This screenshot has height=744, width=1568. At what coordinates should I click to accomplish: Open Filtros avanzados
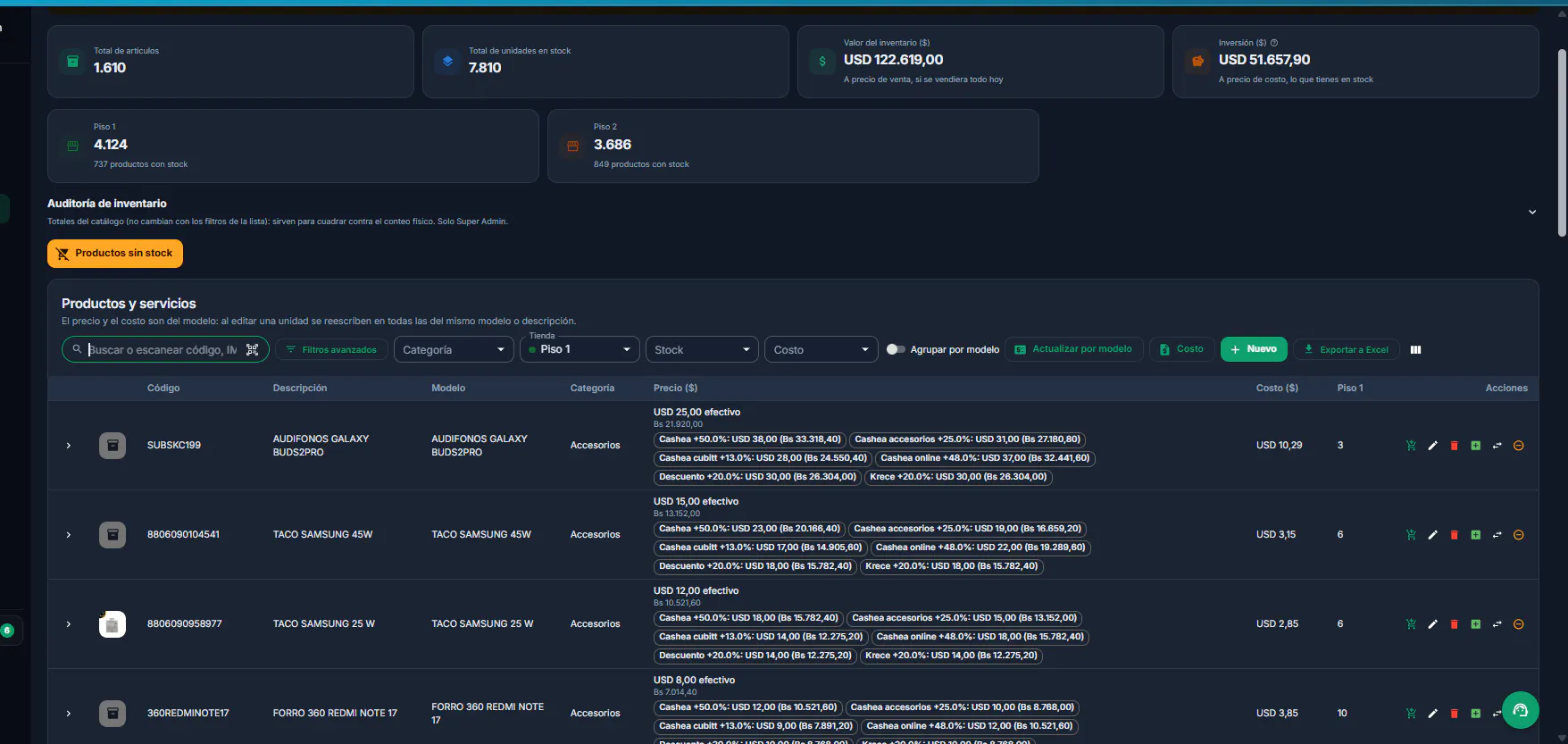[331, 349]
